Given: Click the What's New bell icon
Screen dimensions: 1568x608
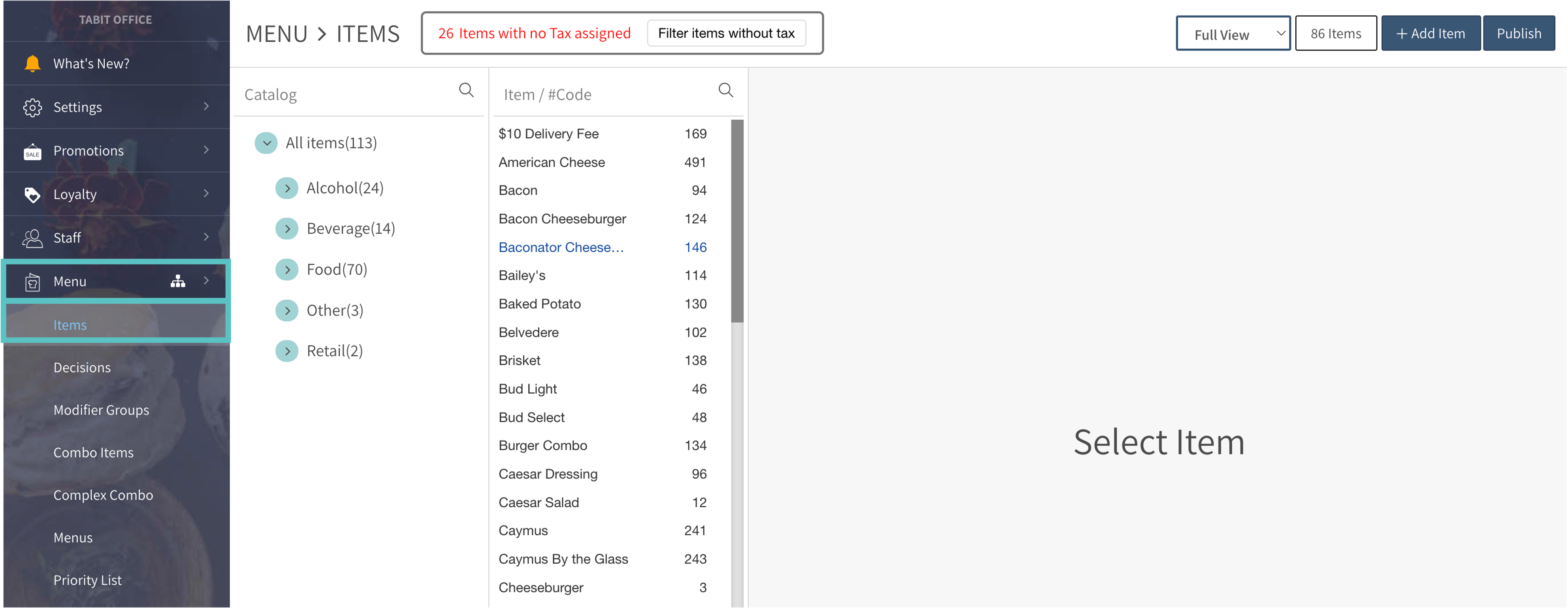Looking at the screenshot, I should click(32, 63).
